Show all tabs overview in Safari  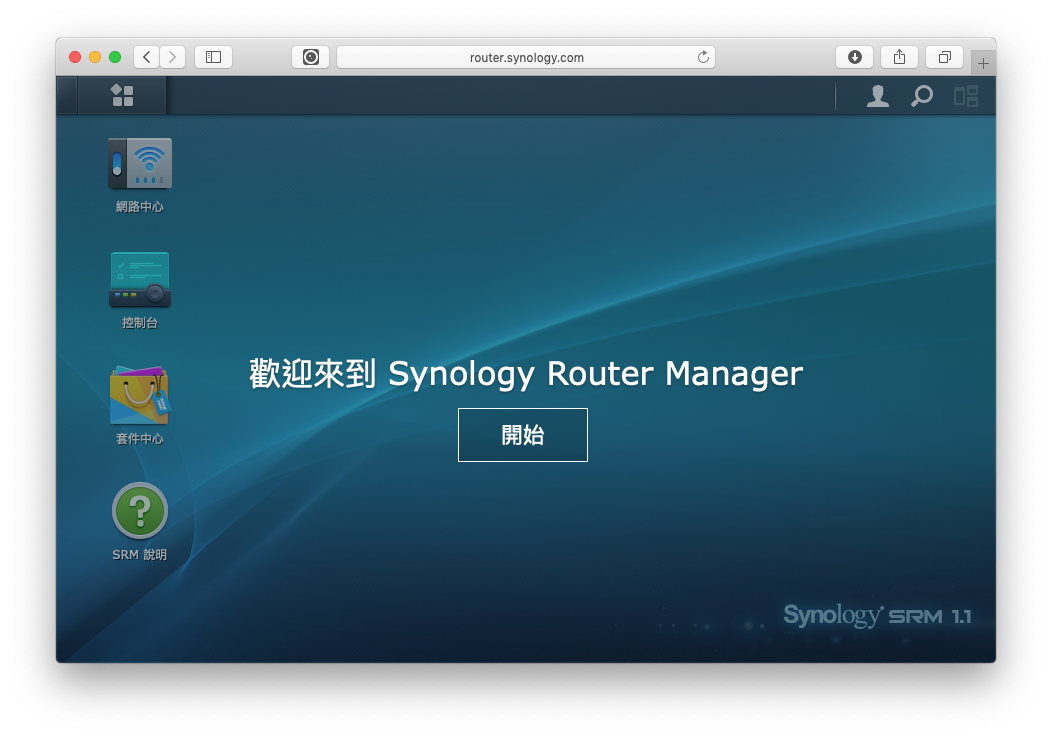click(945, 57)
